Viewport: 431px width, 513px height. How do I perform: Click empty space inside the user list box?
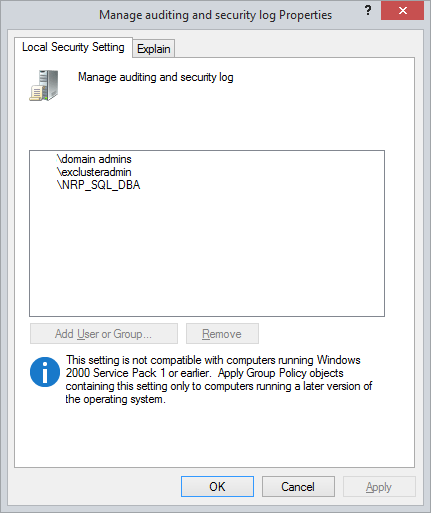207,253
